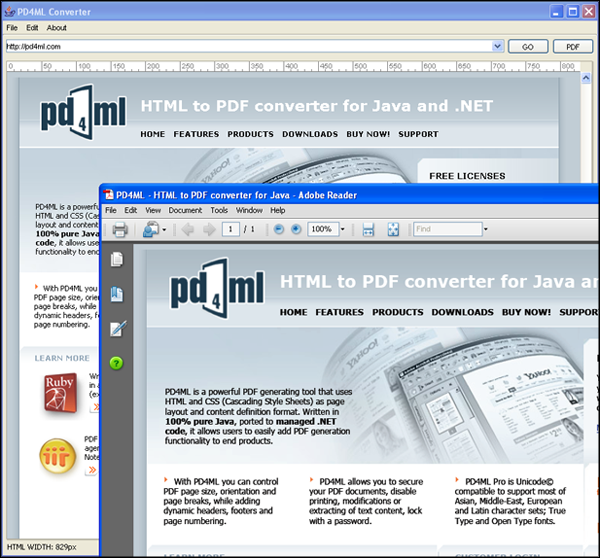Click BUY NOW! link in Adobe Reader document
Image resolution: width=600 pixels, height=558 pixels.
[527, 312]
